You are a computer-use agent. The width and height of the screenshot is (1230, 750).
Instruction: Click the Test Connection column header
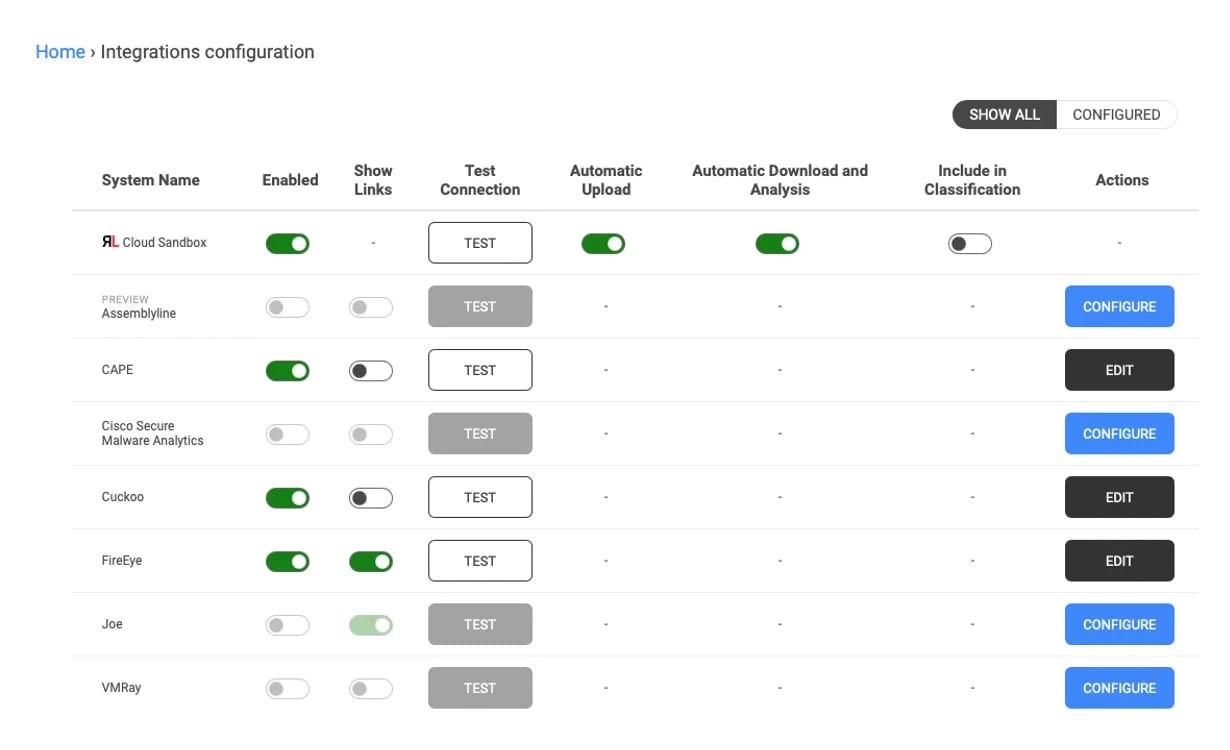click(x=480, y=180)
